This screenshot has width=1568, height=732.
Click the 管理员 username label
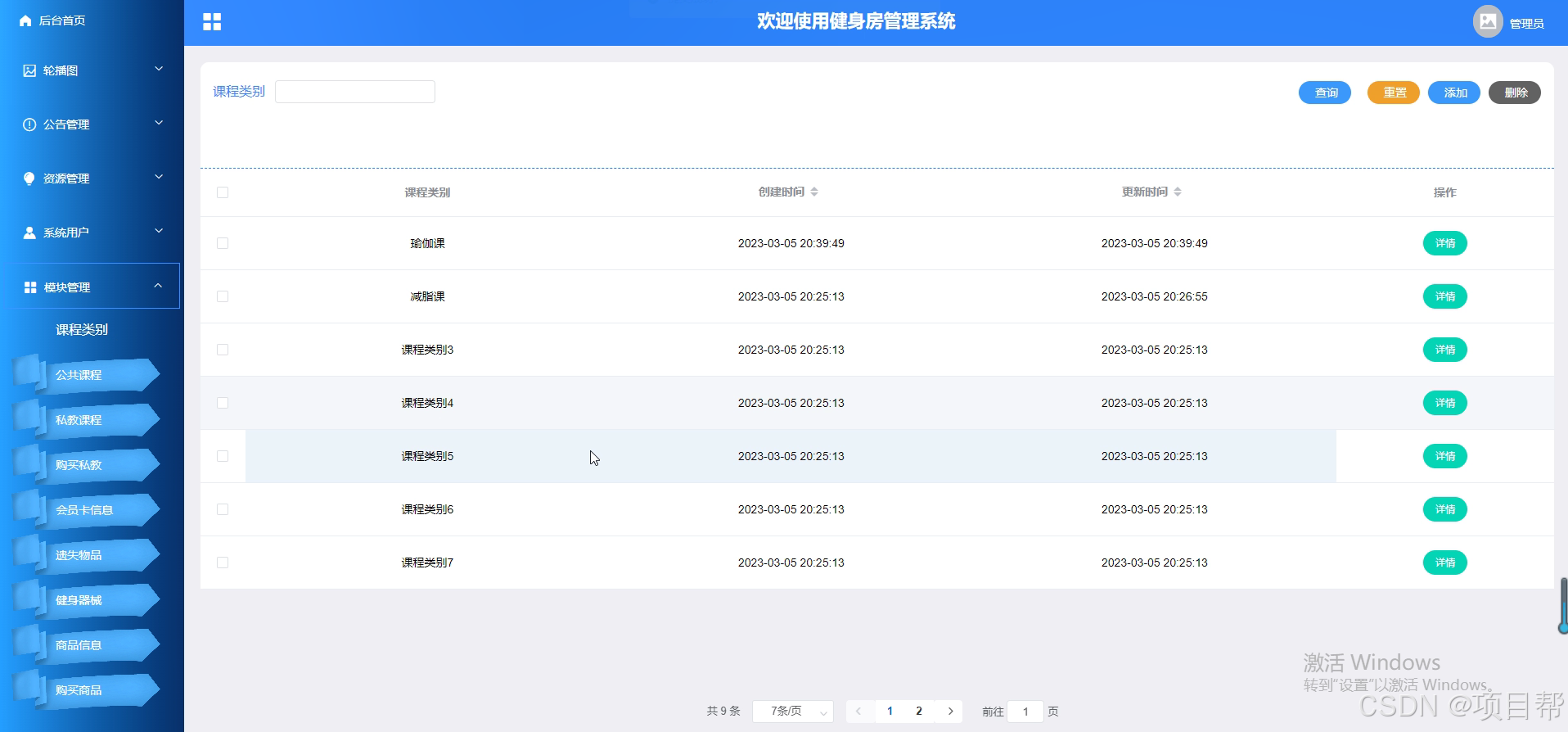point(1526,24)
